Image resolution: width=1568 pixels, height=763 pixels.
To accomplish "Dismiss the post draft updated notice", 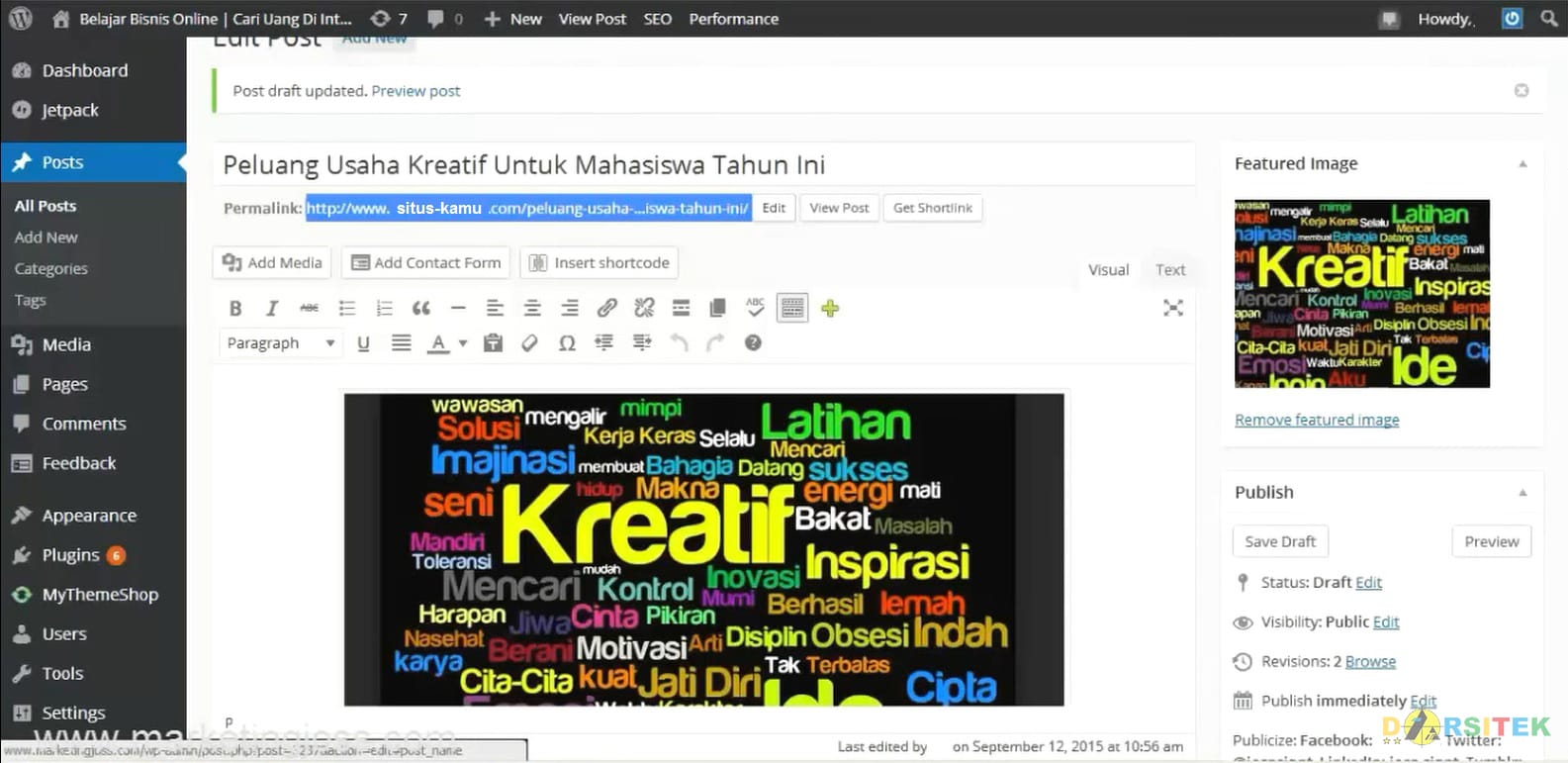I will [1522, 91].
